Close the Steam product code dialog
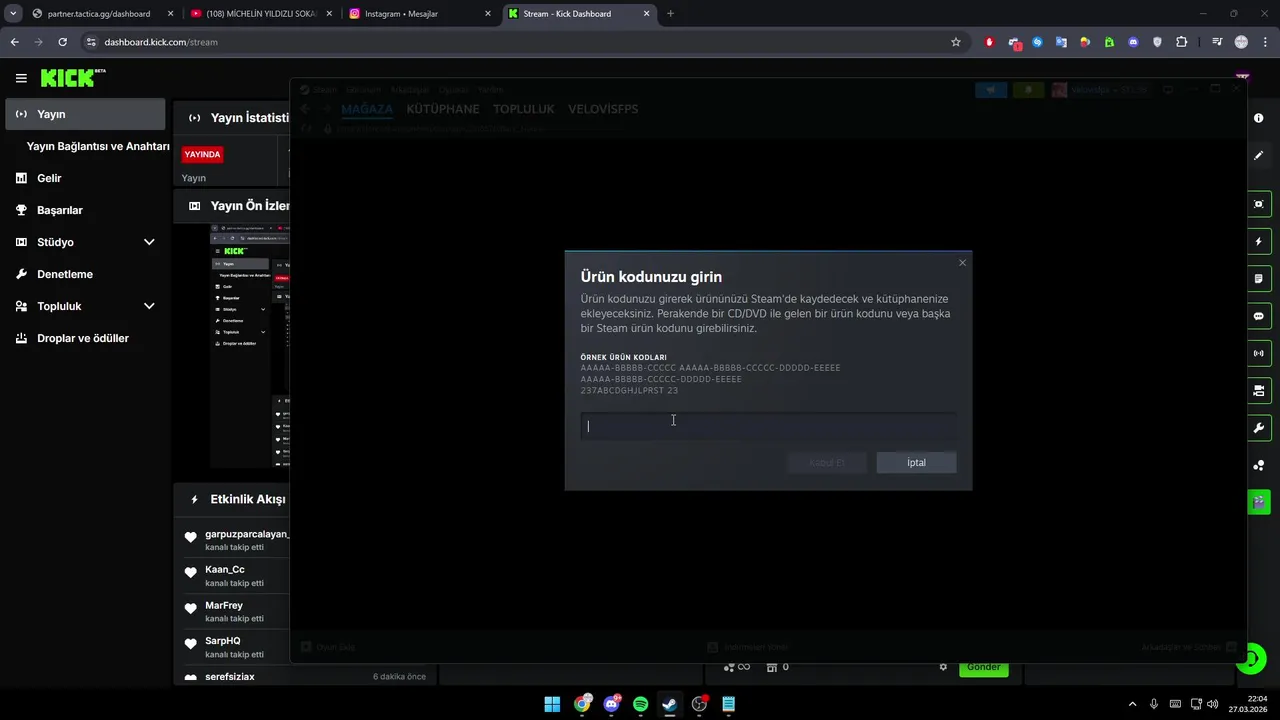 (962, 263)
